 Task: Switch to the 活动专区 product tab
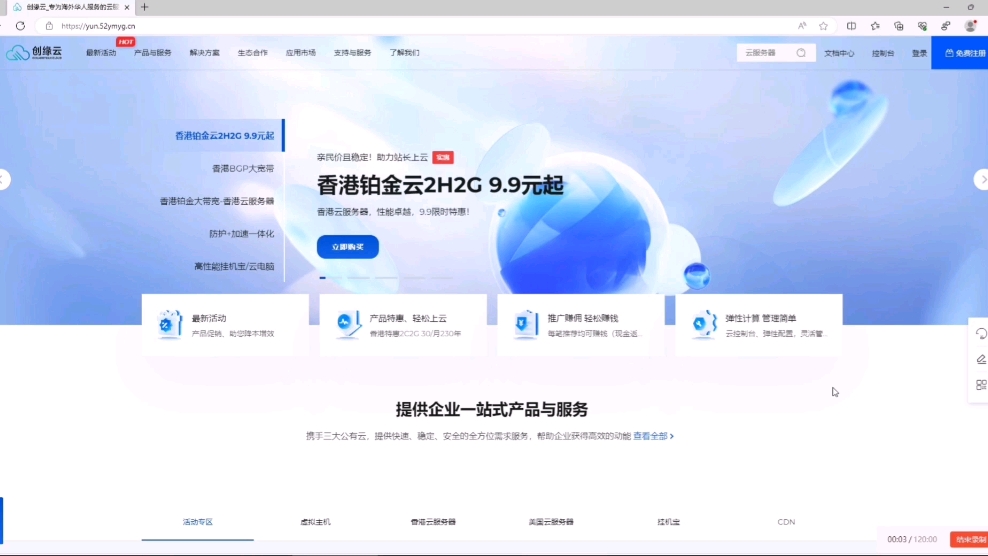click(197, 522)
